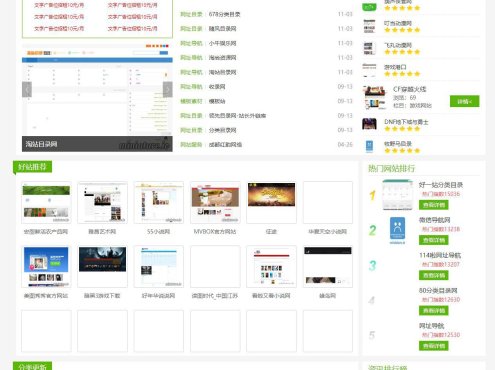Open 好一站分类目录 ranked first

[x=441, y=185]
